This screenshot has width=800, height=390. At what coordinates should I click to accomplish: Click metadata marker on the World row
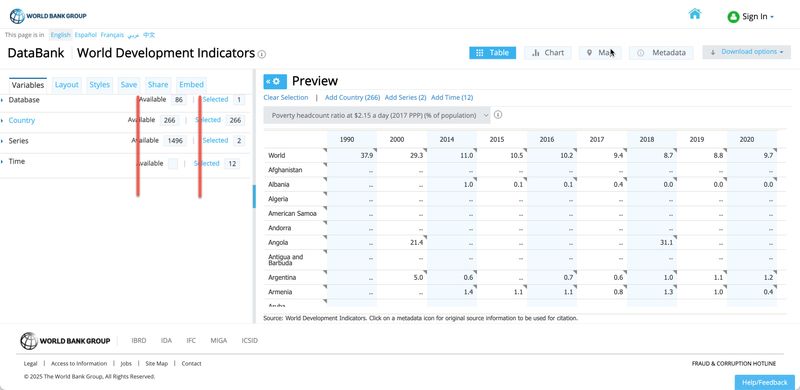coord(324,150)
